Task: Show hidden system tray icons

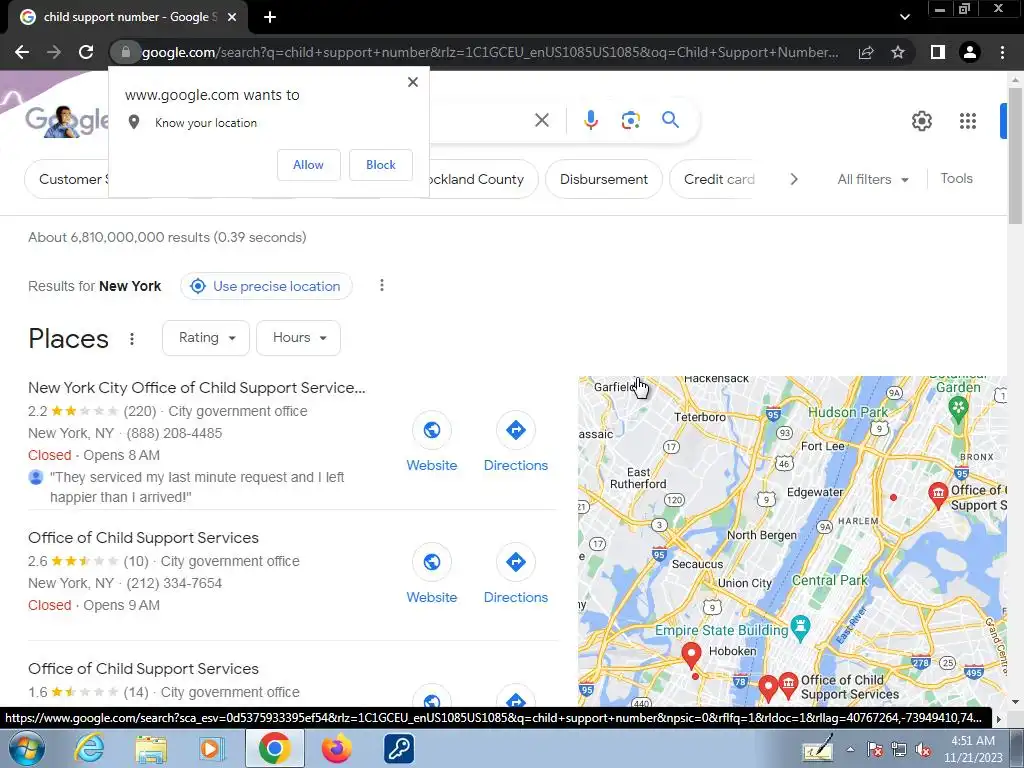Action: pyautogui.click(x=850, y=749)
